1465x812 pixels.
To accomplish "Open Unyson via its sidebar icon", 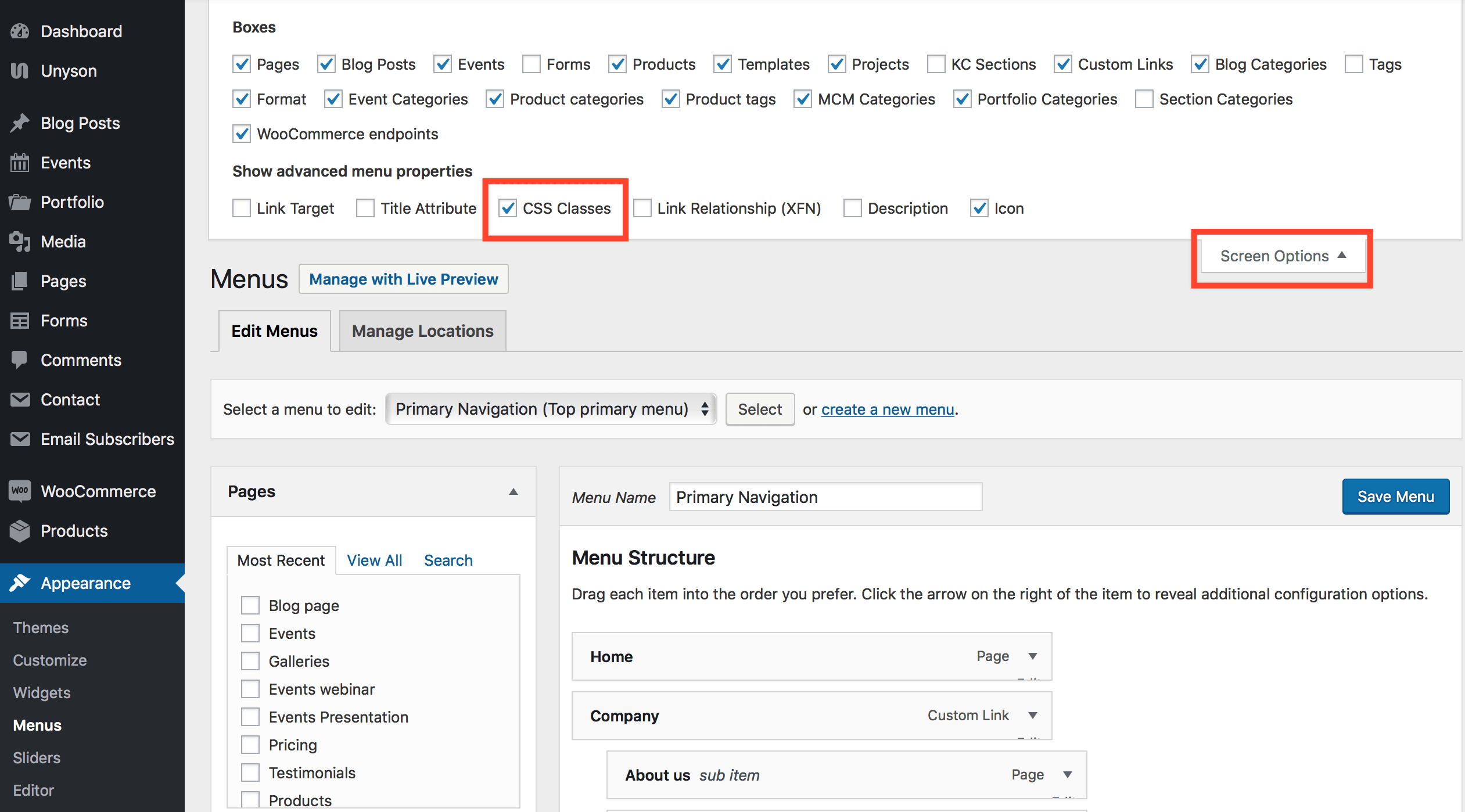I will click(20, 71).
